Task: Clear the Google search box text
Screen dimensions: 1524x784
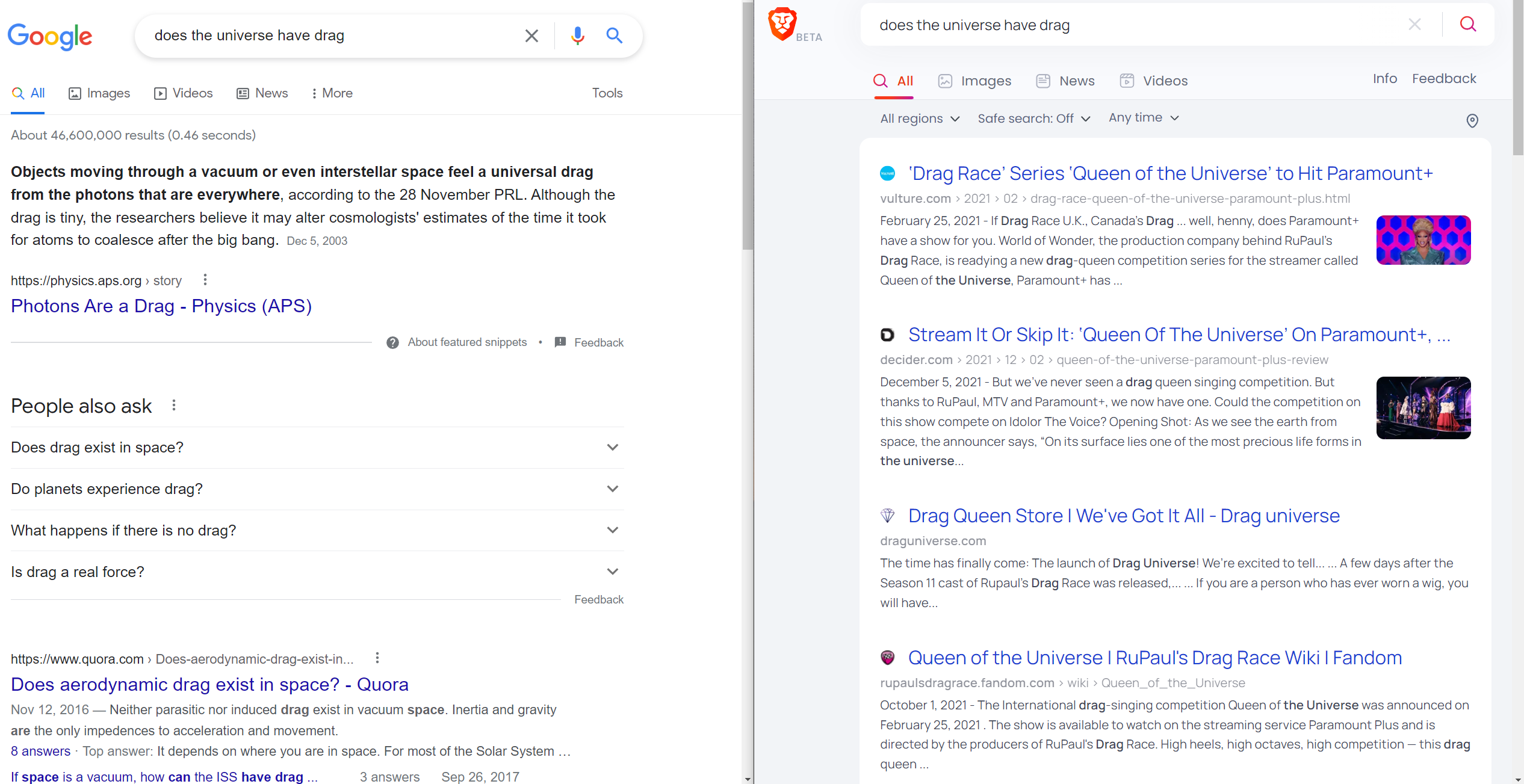Action: tap(531, 35)
